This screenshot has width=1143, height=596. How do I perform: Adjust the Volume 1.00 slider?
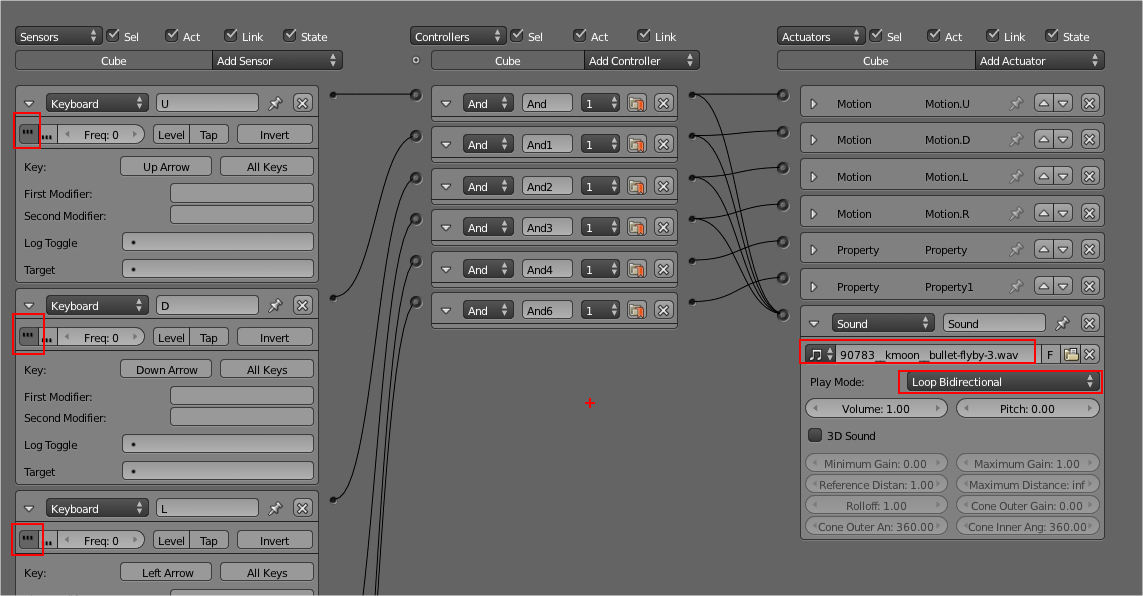(876, 409)
